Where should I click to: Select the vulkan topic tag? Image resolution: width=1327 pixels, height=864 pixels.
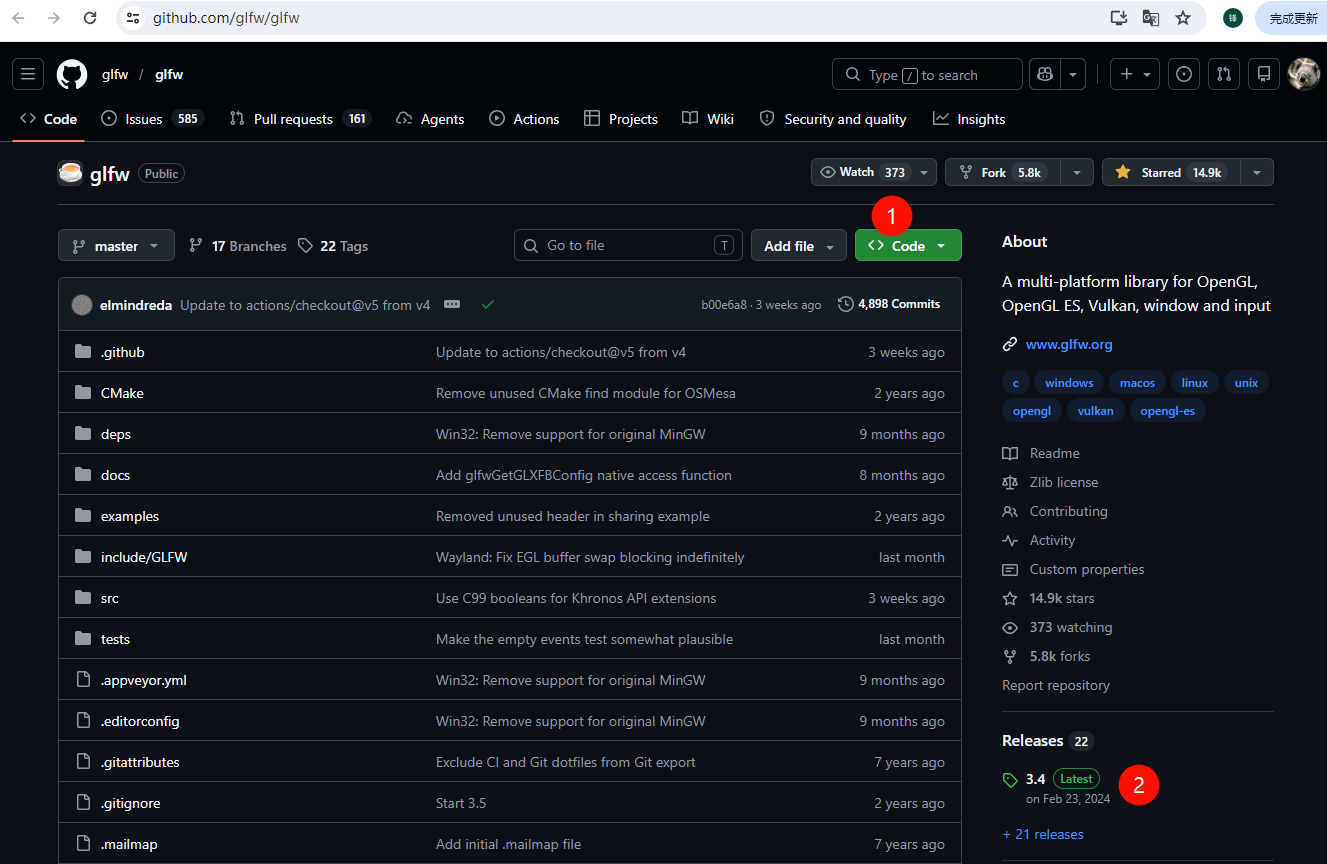coord(1096,411)
